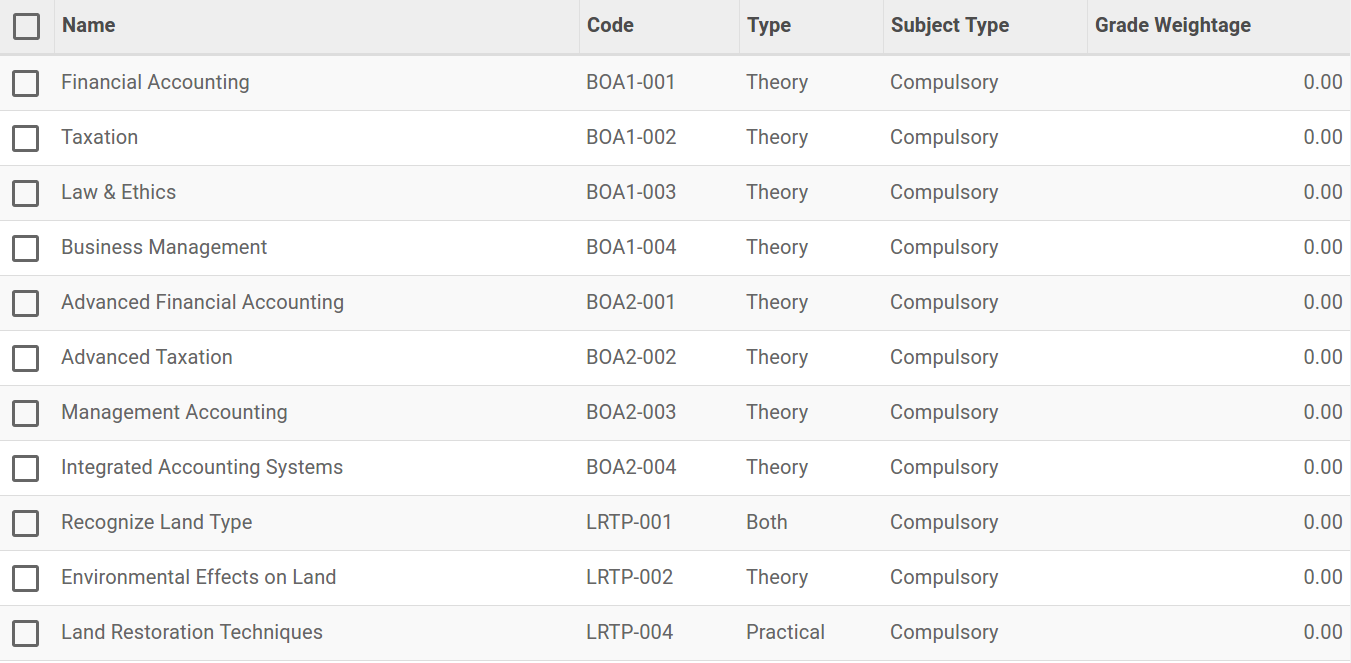
Task: Check the box beside Taxation
Action: [26, 138]
